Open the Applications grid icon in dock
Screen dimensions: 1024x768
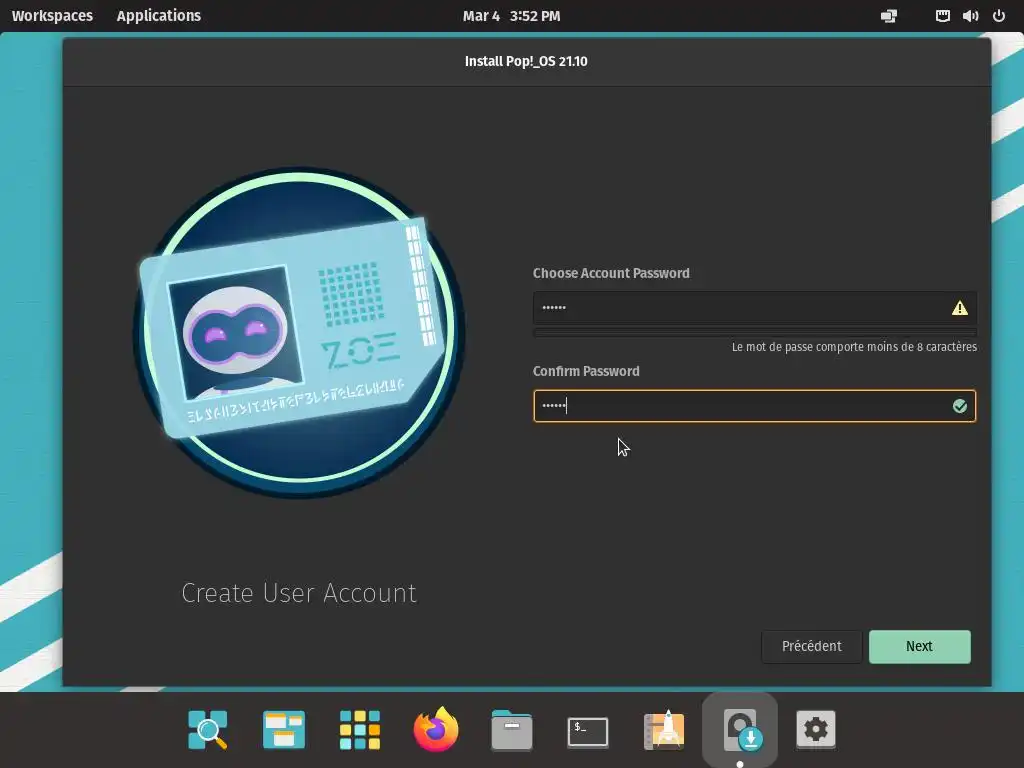(x=360, y=729)
